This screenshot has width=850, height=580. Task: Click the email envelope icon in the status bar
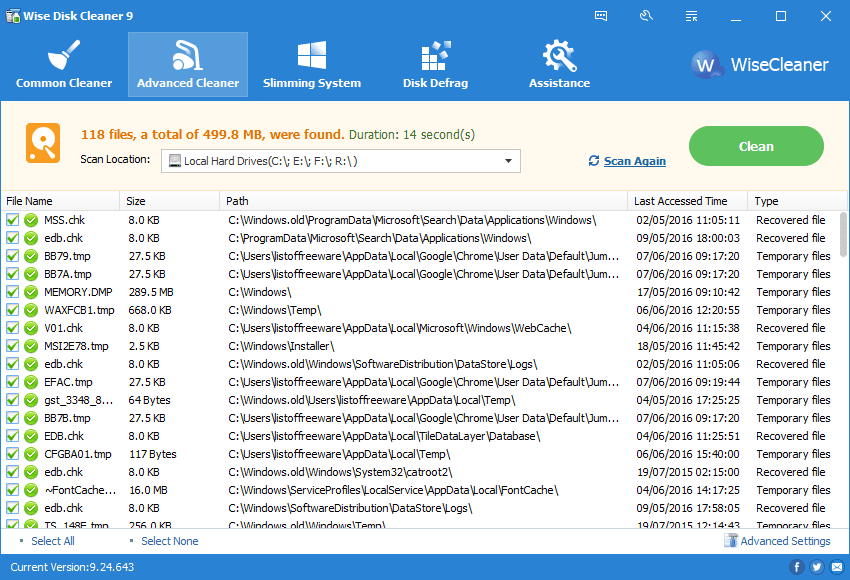coord(837,567)
